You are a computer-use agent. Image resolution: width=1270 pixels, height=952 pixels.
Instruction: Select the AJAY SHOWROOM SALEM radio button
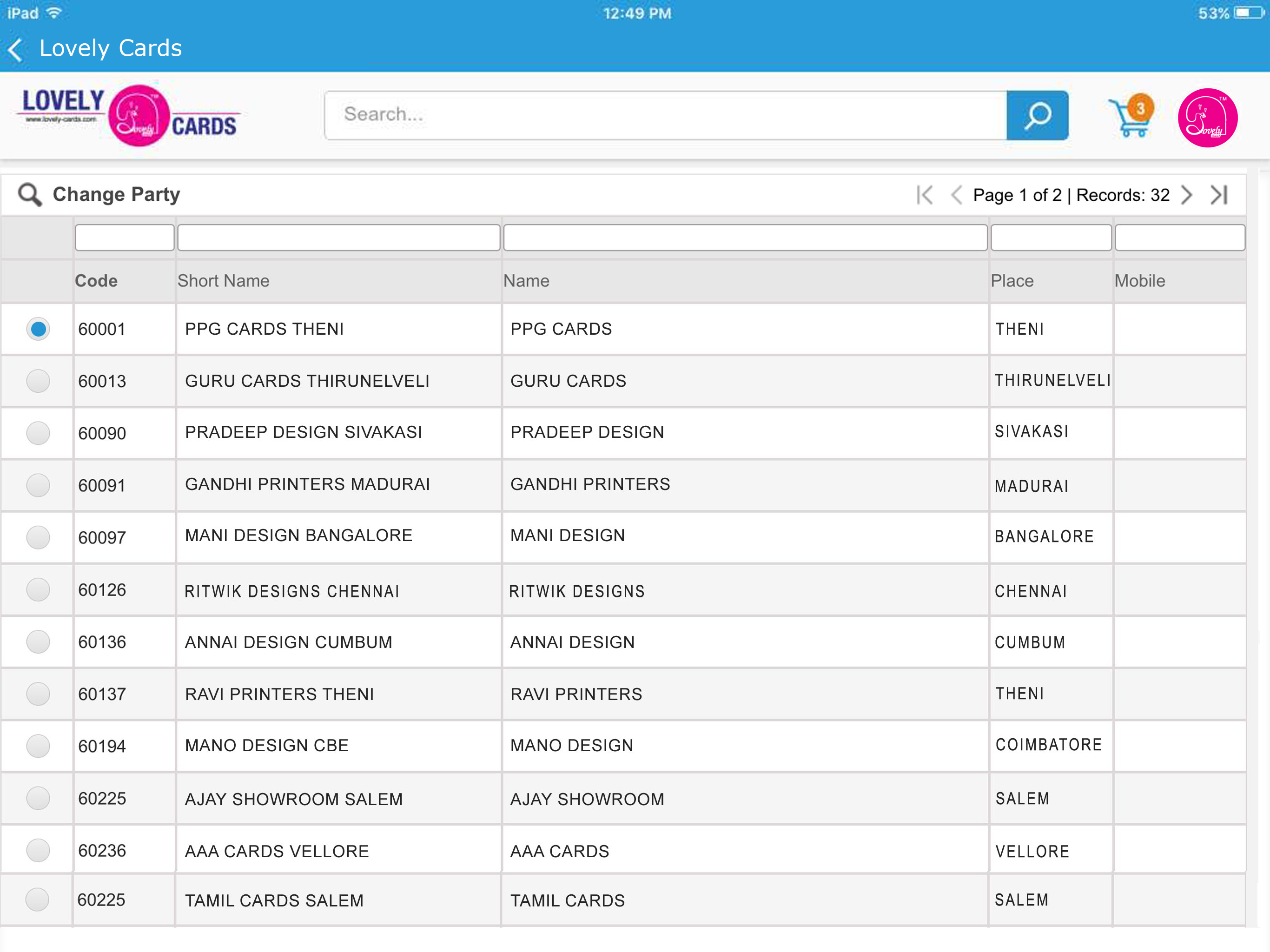pos(38,798)
